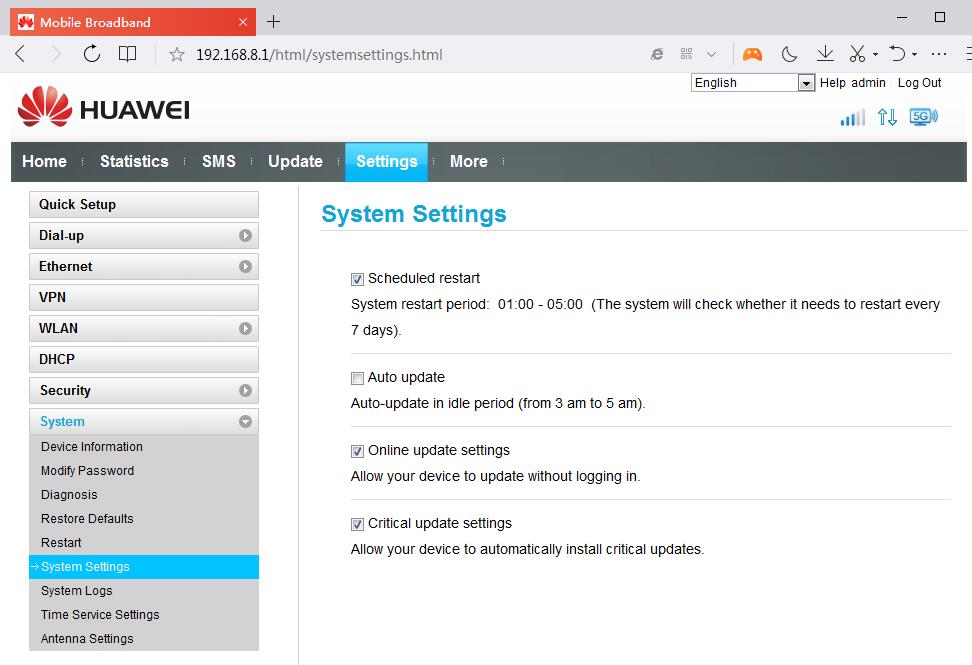Open the SMS tab

(218, 162)
